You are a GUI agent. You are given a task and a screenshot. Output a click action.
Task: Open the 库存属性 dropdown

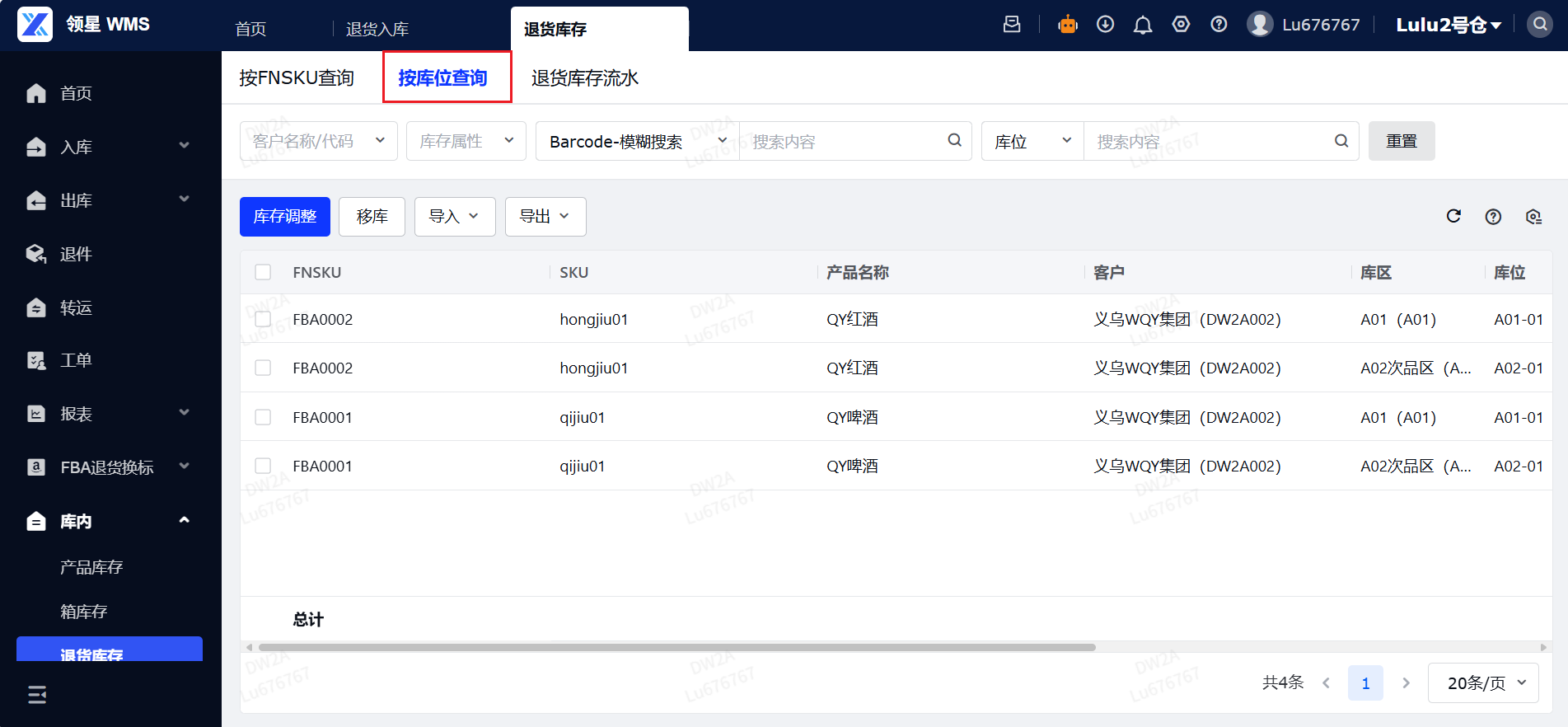(466, 141)
